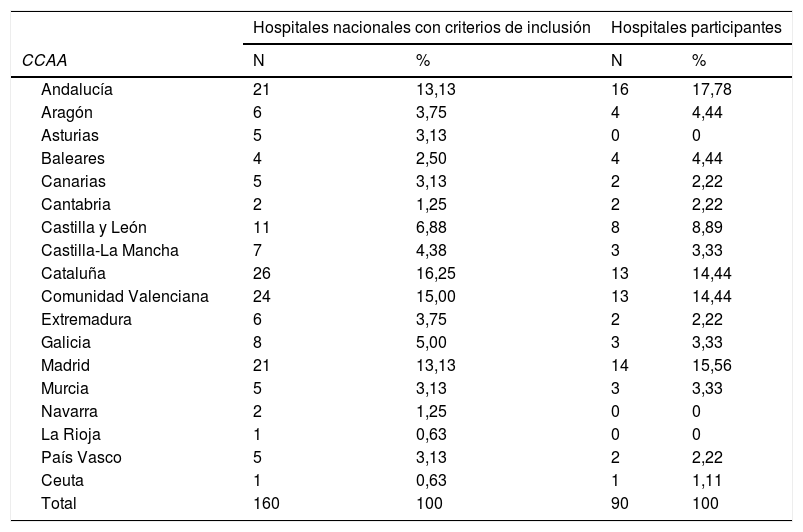Click the Aragón row label
803x532 pixels.
point(68,113)
